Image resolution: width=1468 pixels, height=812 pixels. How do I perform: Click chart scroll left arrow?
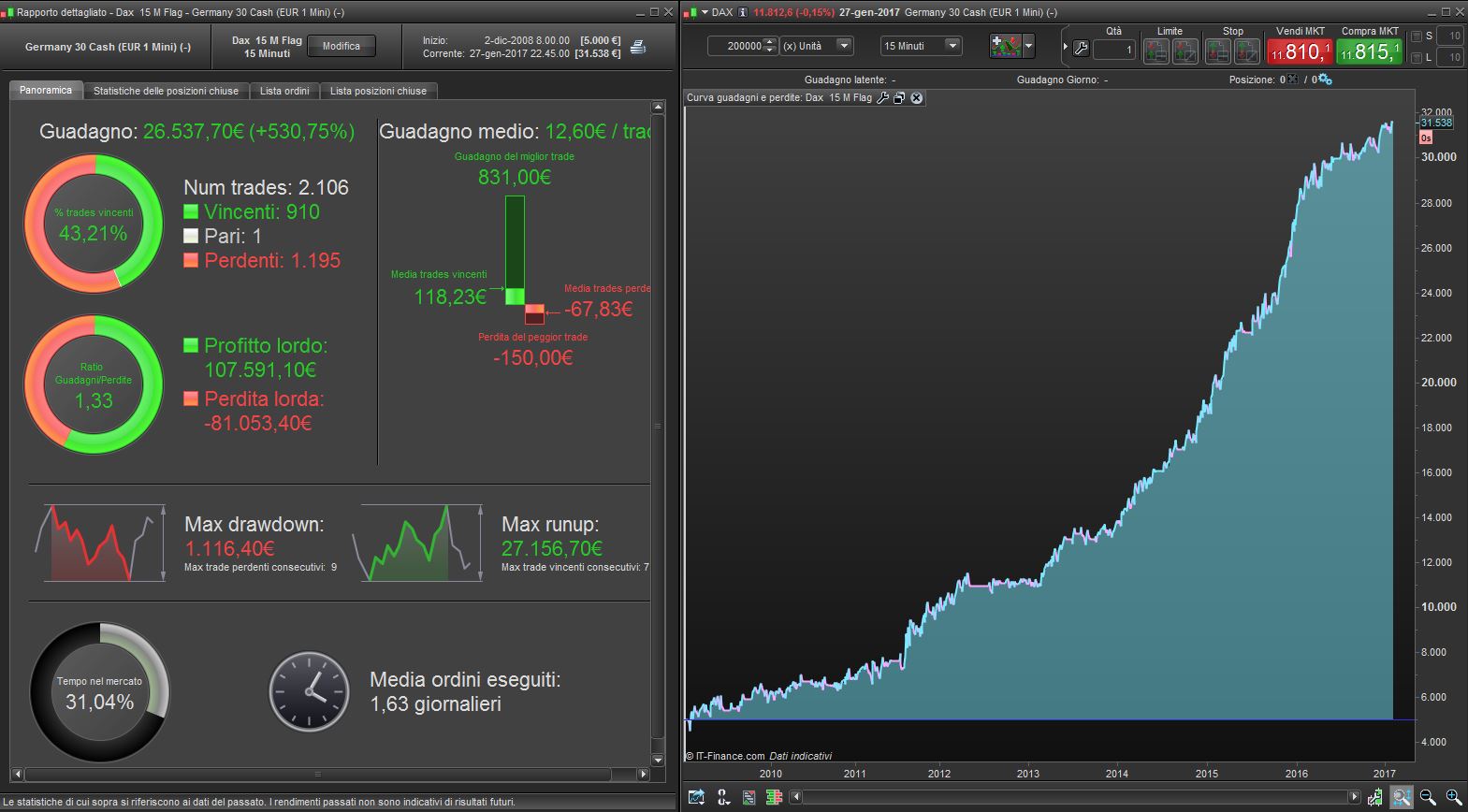click(x=796, y=797)
